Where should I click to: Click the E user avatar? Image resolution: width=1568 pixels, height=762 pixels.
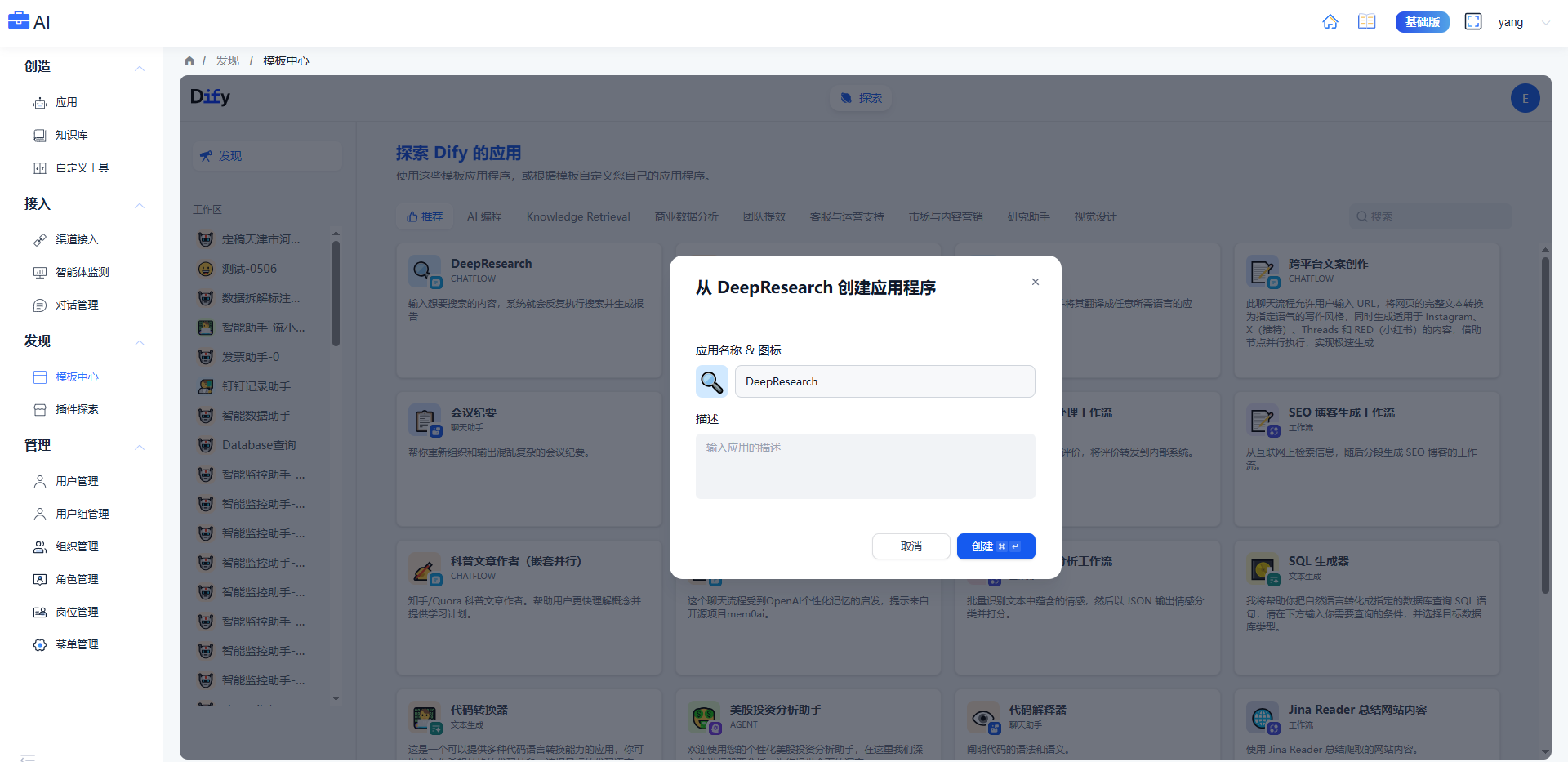point(1525,98)
